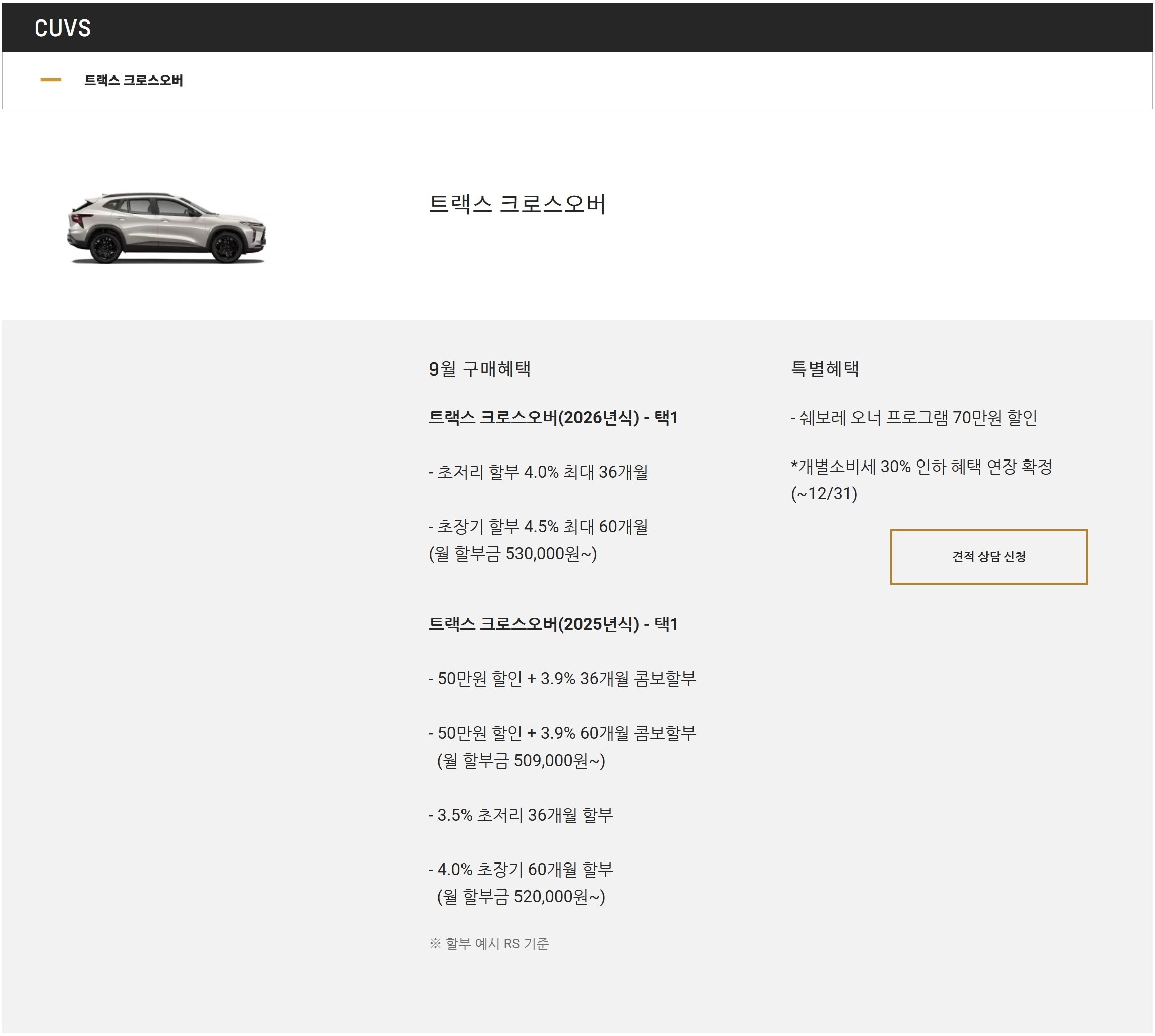
Task: Click the 2025년식 택1 subheading
Action: [x=553, y=624]
